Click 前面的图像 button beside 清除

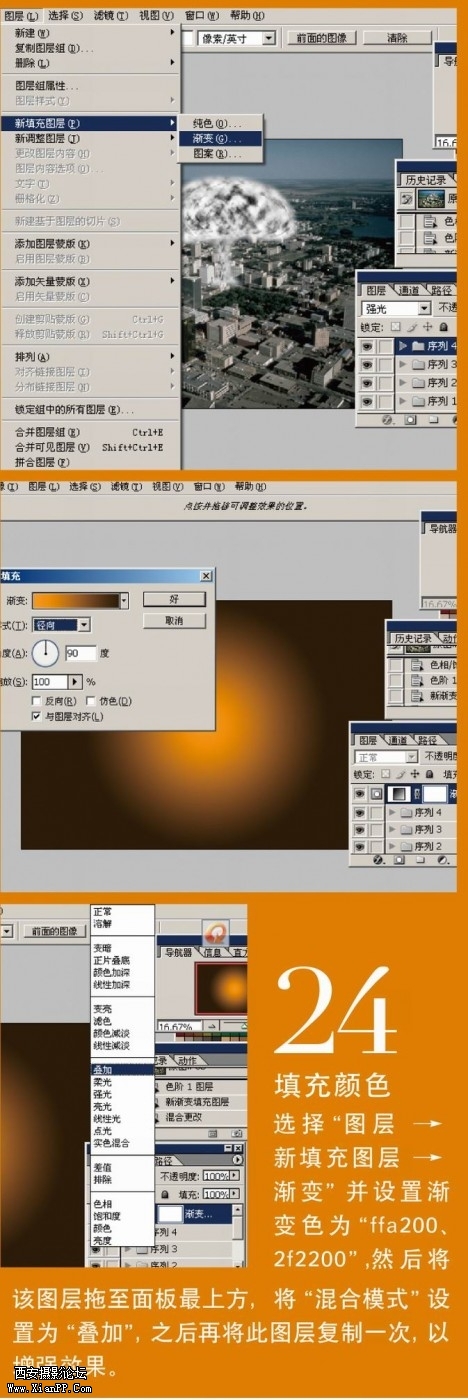click(319, 38)
